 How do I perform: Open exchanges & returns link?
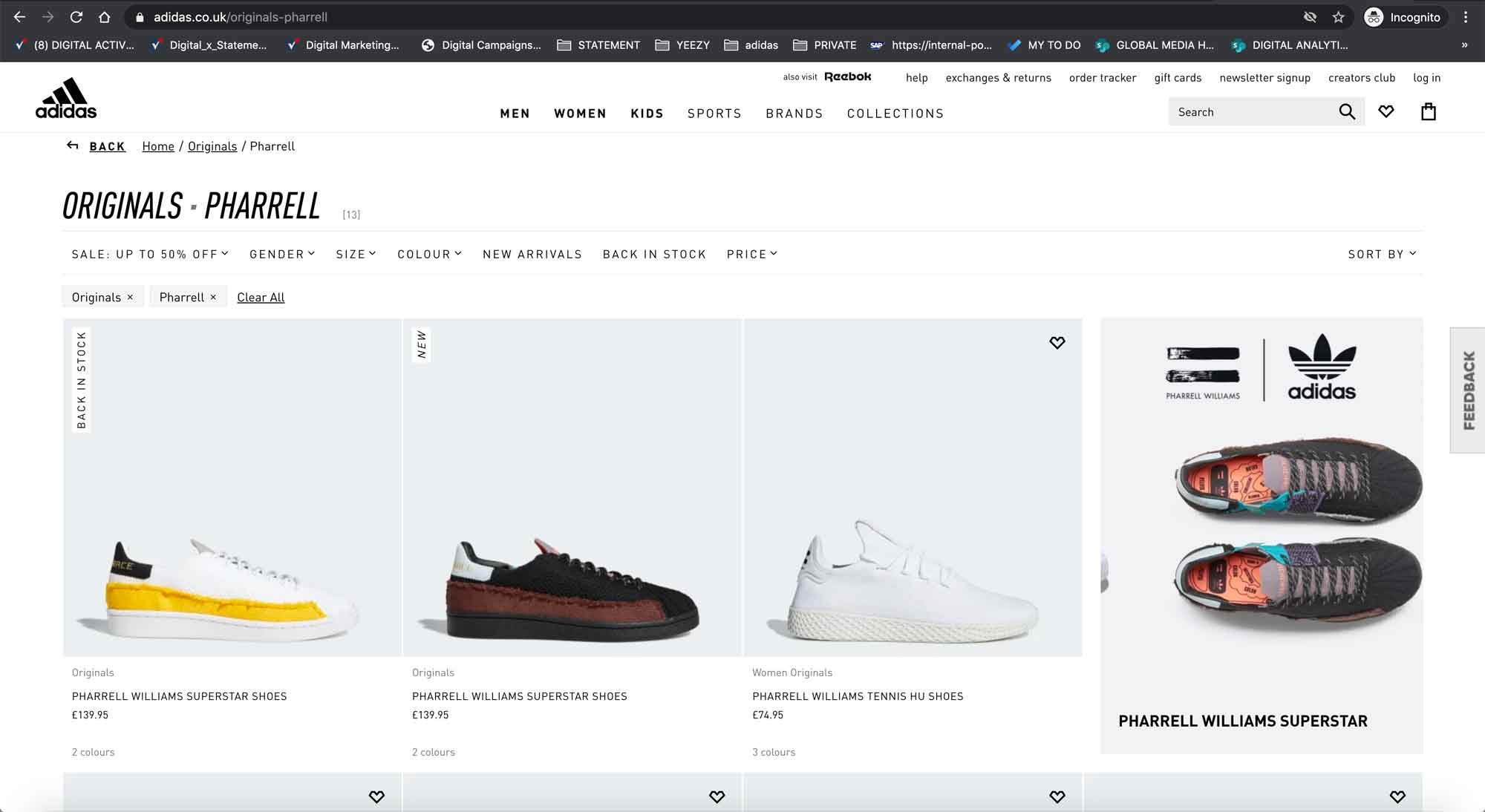coord(999,78)
